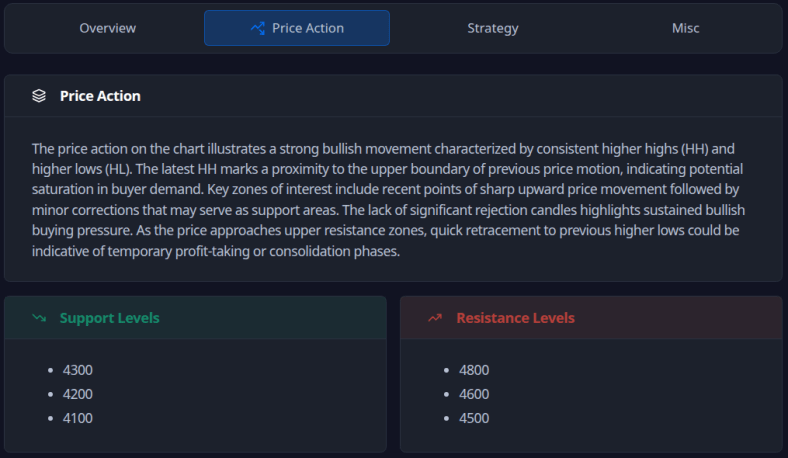Click the Price Action section heading text
This screenshot has width=788, height=458.
click(x=100, y=96)
